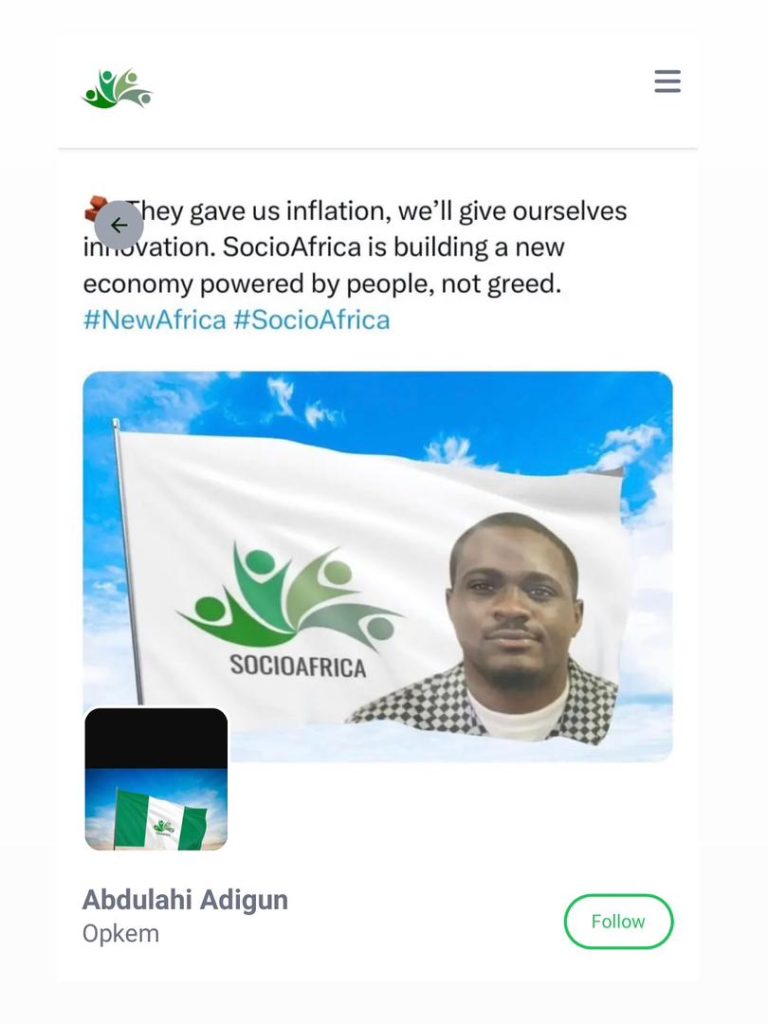The width and height of the screenshot is (768, 1024).
Task: Follow Abdulahi Adigun
Action: 618,921
